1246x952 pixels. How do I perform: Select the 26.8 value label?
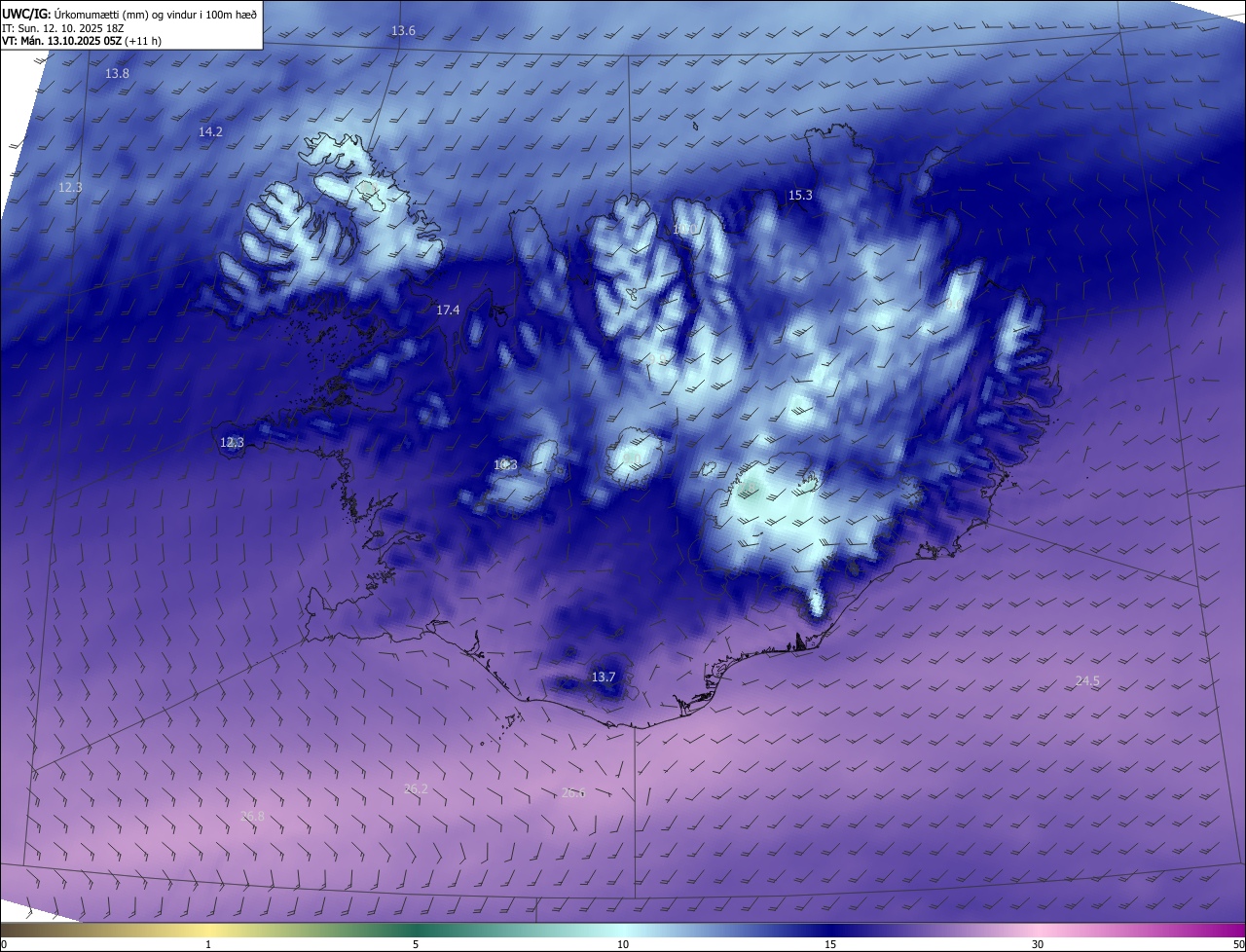pyautogui.click(x=252, y=816)
